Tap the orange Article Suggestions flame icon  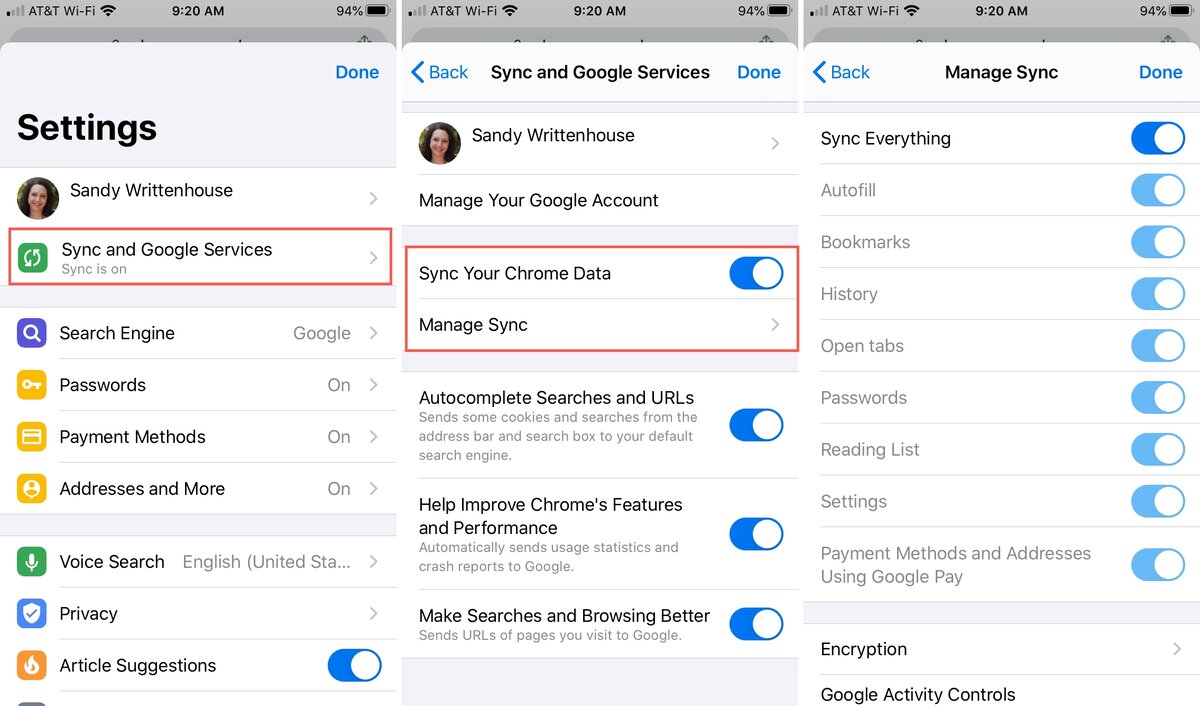click(32, 666)
